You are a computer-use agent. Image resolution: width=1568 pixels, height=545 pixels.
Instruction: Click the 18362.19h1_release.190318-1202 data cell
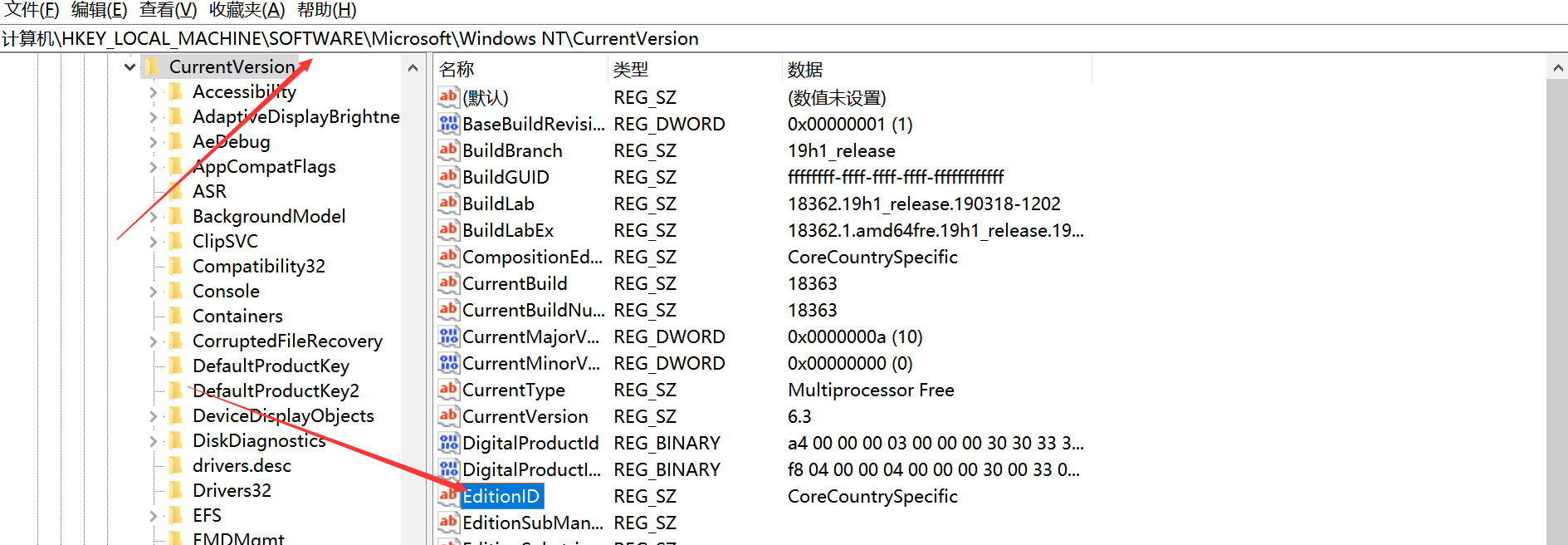pos(924,204)
